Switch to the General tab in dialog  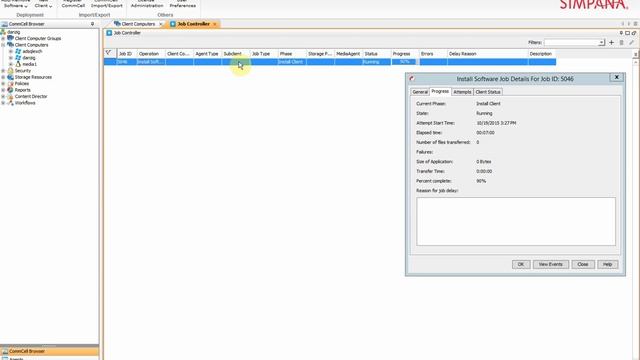point(420,92)
